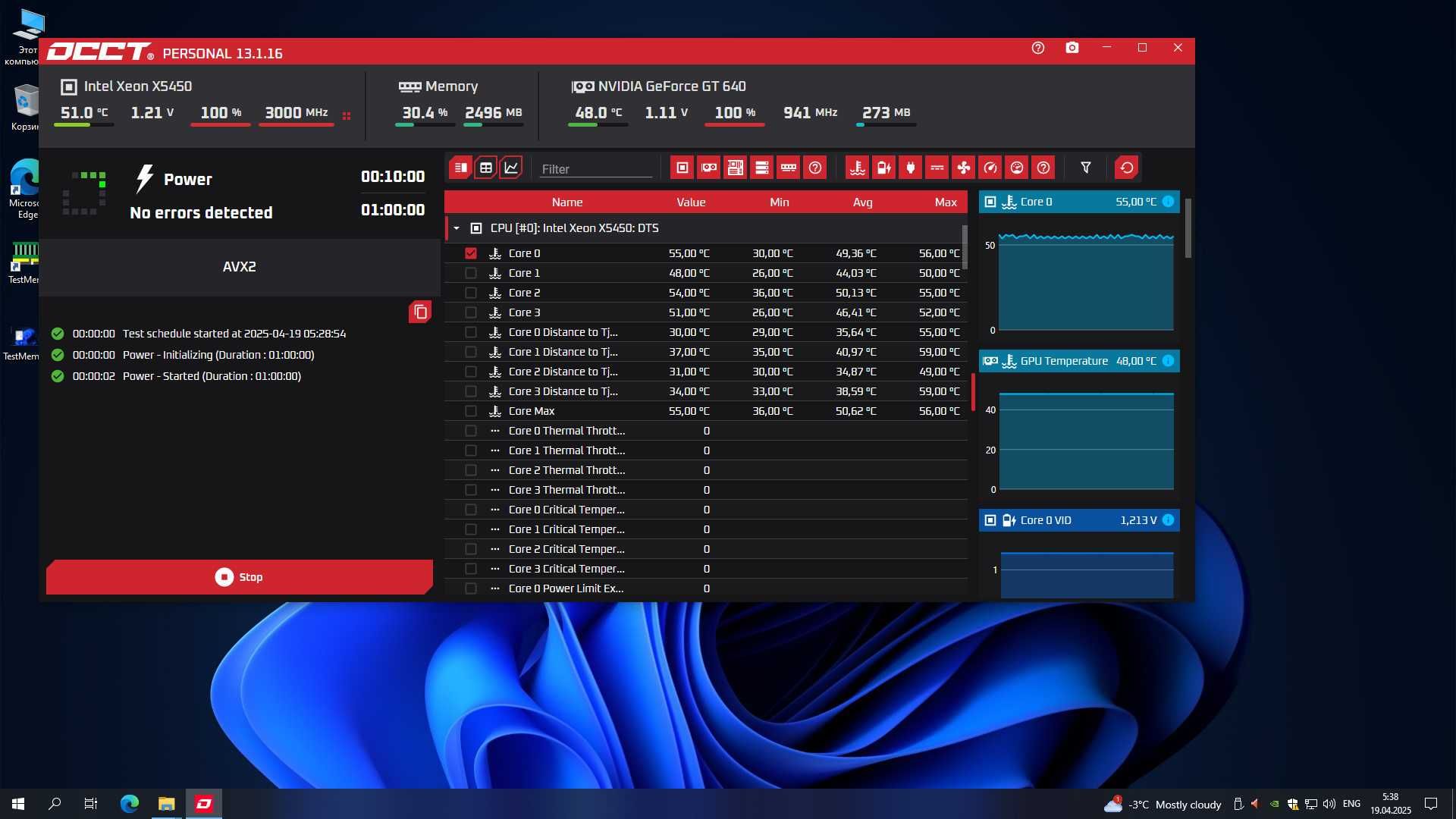Sort table by Avg column

click(x=863, y=202)
